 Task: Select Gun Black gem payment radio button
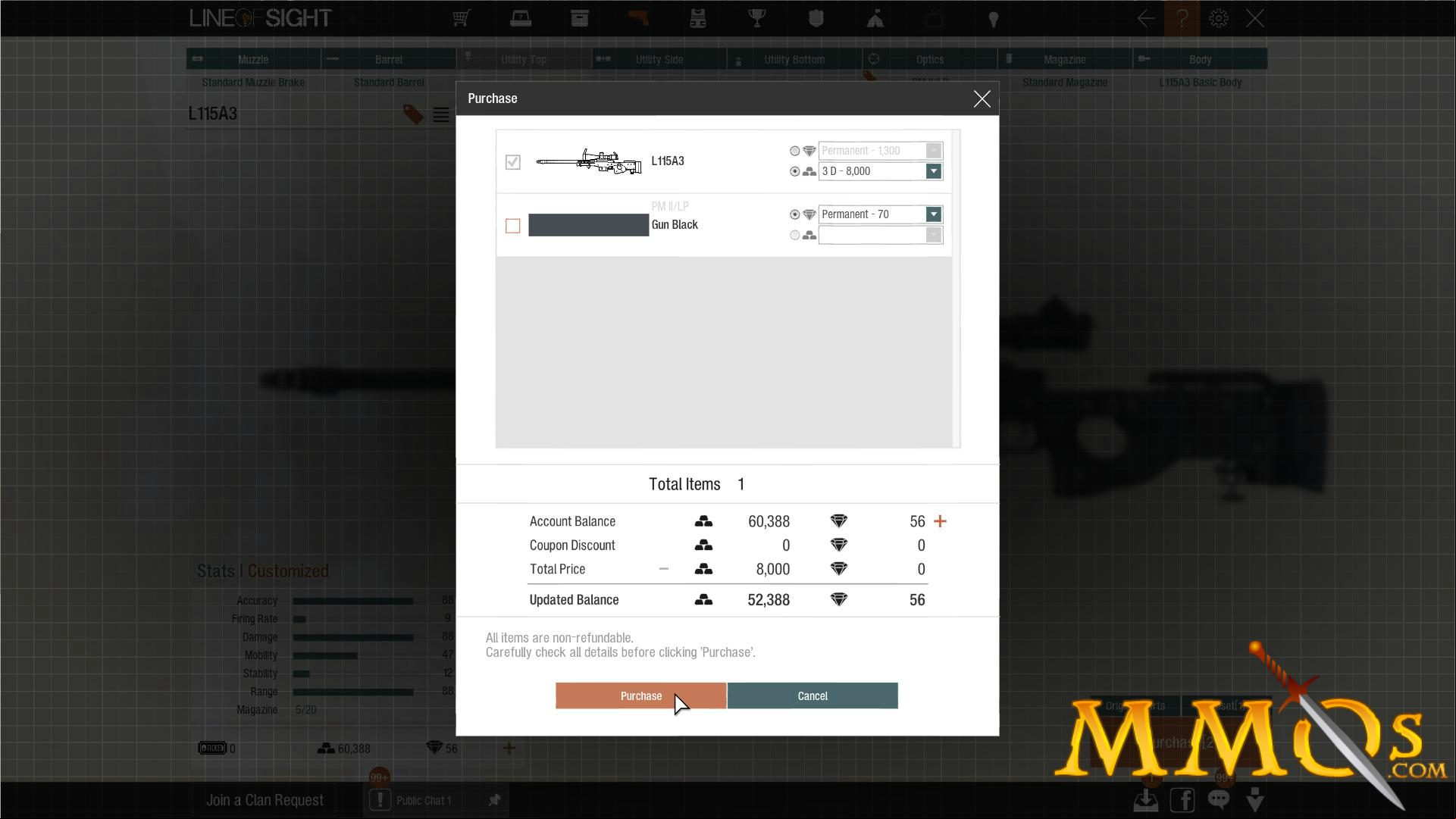[794, 214]
